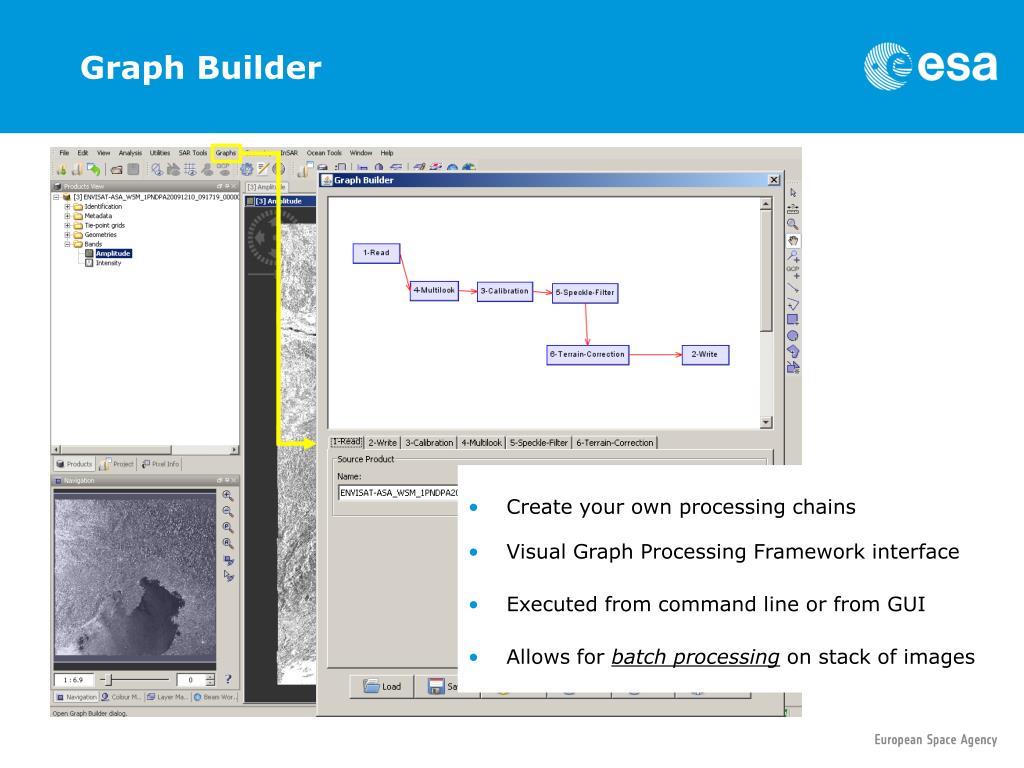1024x768 pixels.
Task: Switch to the 6-Terrain-Correction tab
Action: [615, 442]
